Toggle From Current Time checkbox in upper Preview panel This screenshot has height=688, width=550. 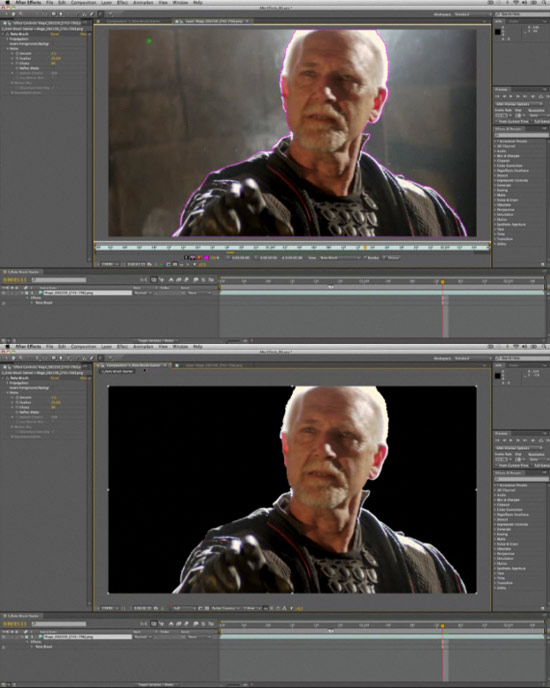click(497, 121)
